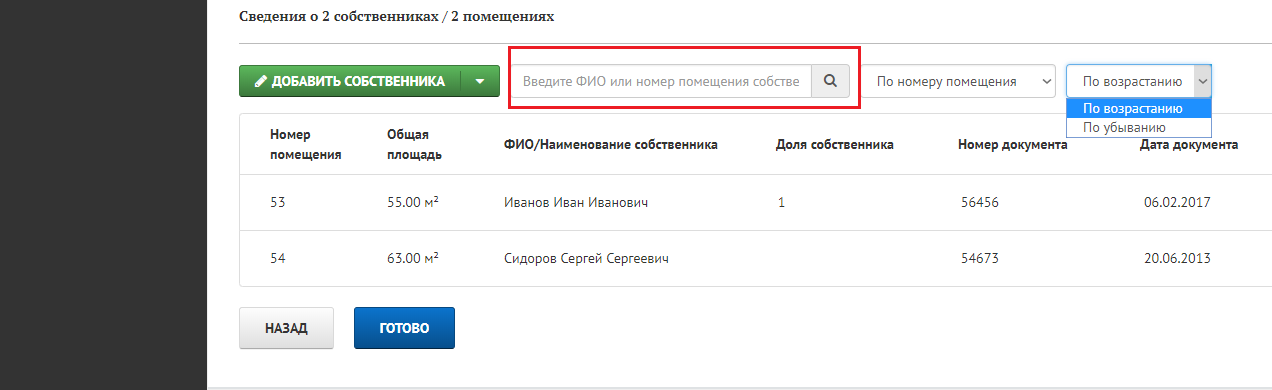This screenshot has width=1272, height=390.
Task: Click the 63.00 м² area cell
Action: click(414, 258)
